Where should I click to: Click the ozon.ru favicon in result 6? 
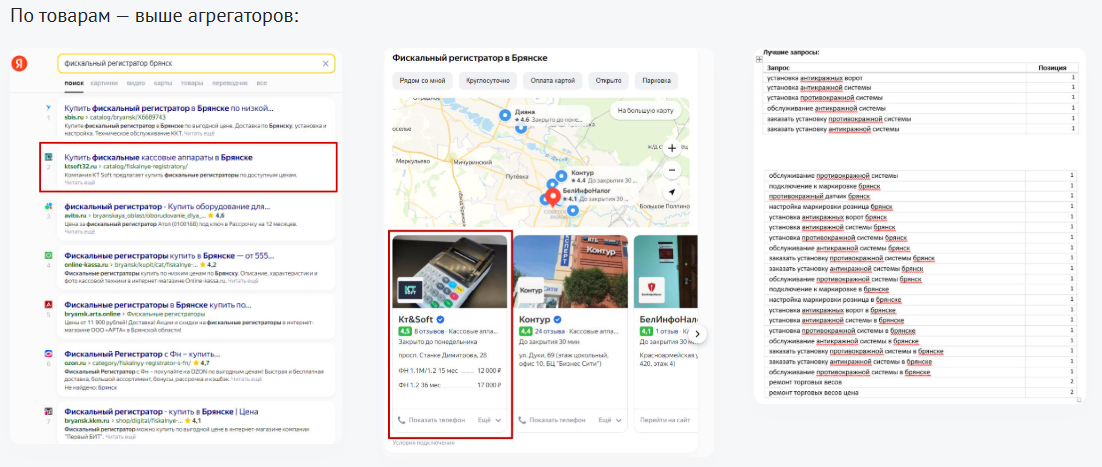48,354
